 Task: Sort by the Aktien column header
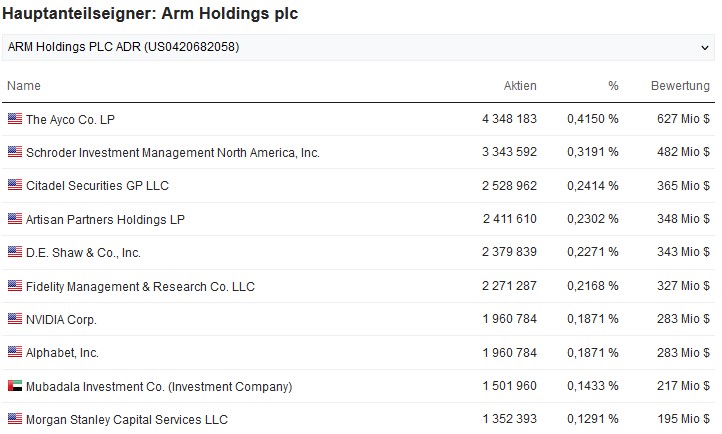[x=520, y=86]
